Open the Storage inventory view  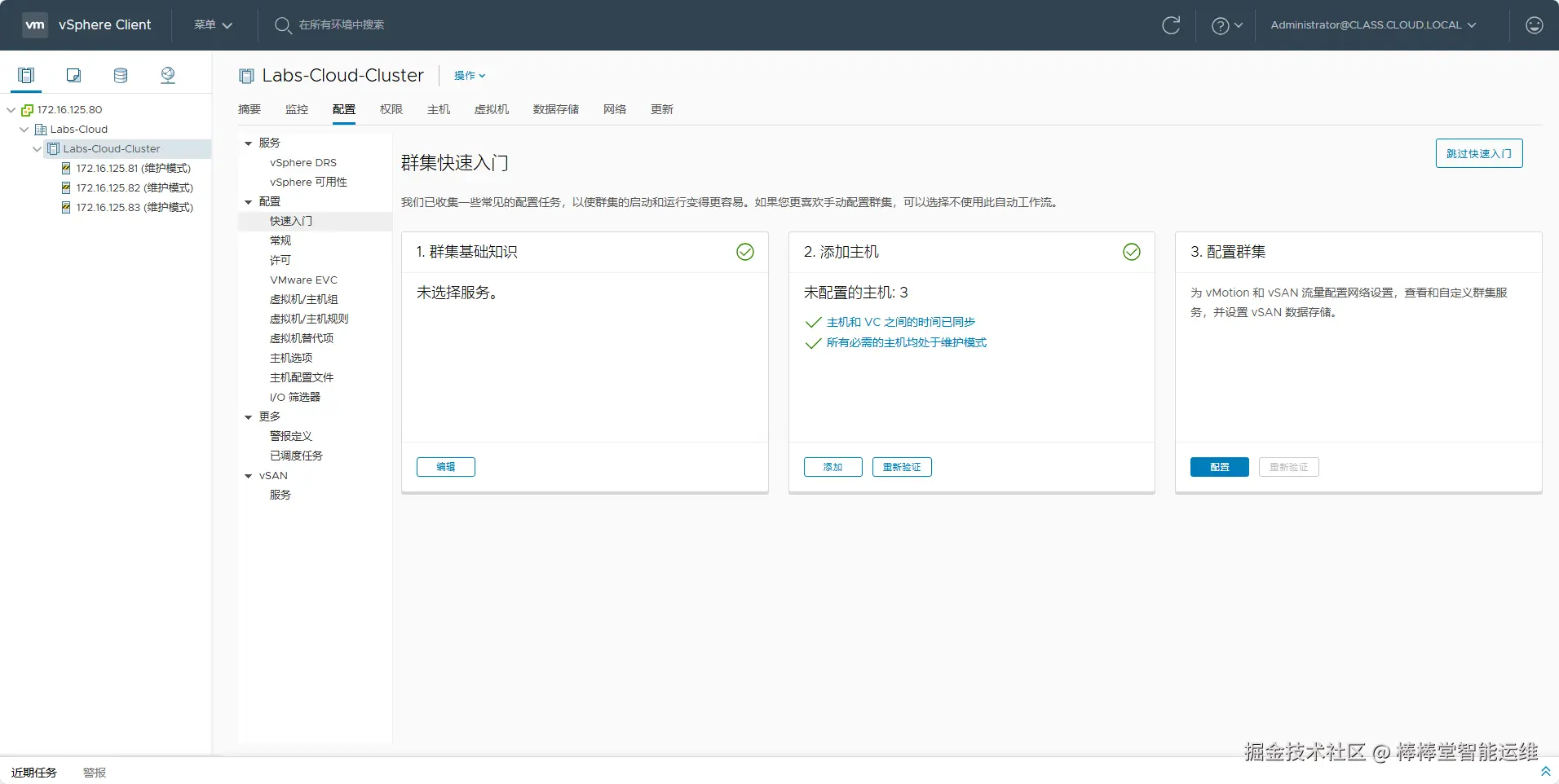point(121,76)
